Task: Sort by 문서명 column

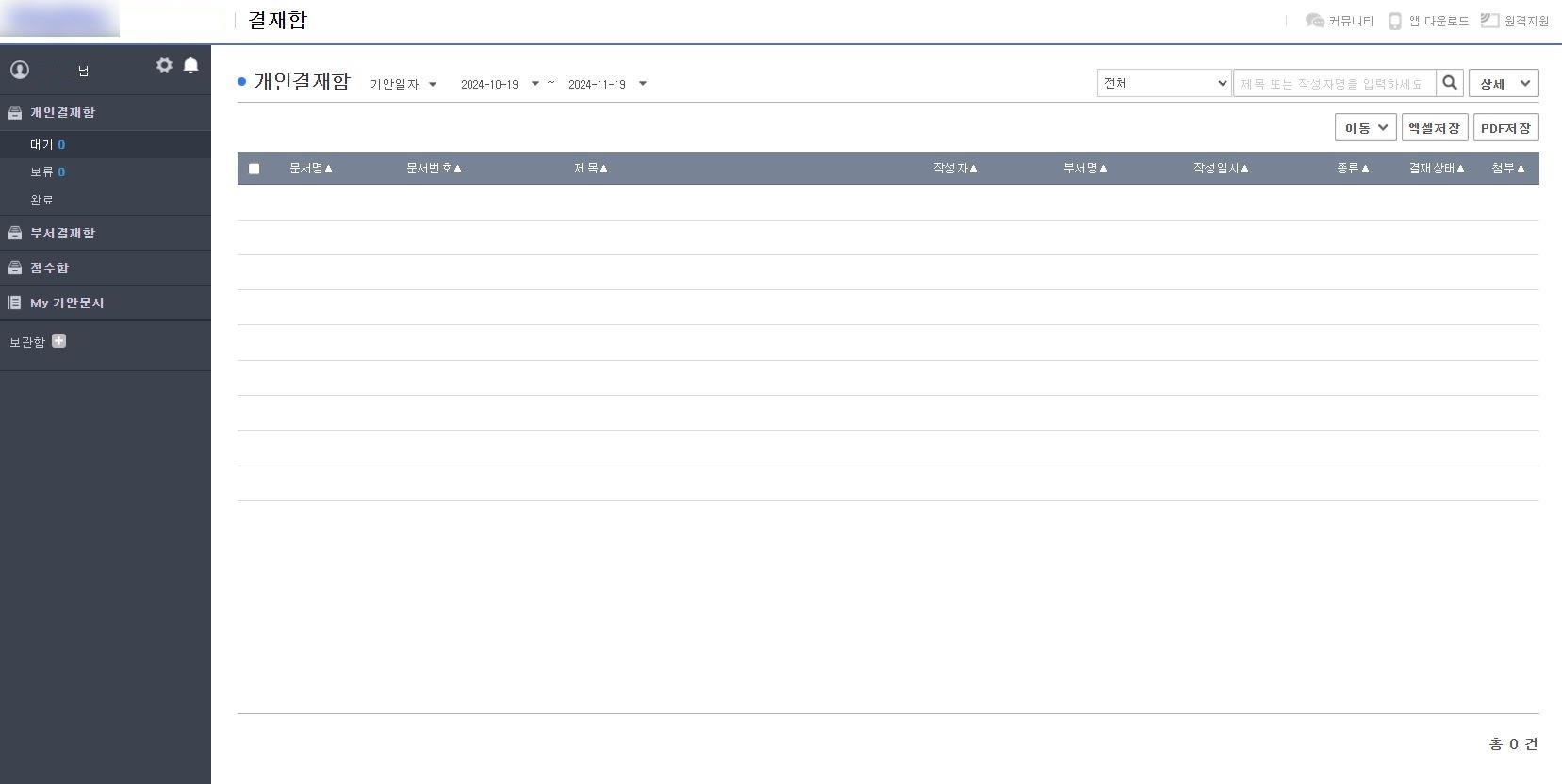Action: click(x=311, y=168)
